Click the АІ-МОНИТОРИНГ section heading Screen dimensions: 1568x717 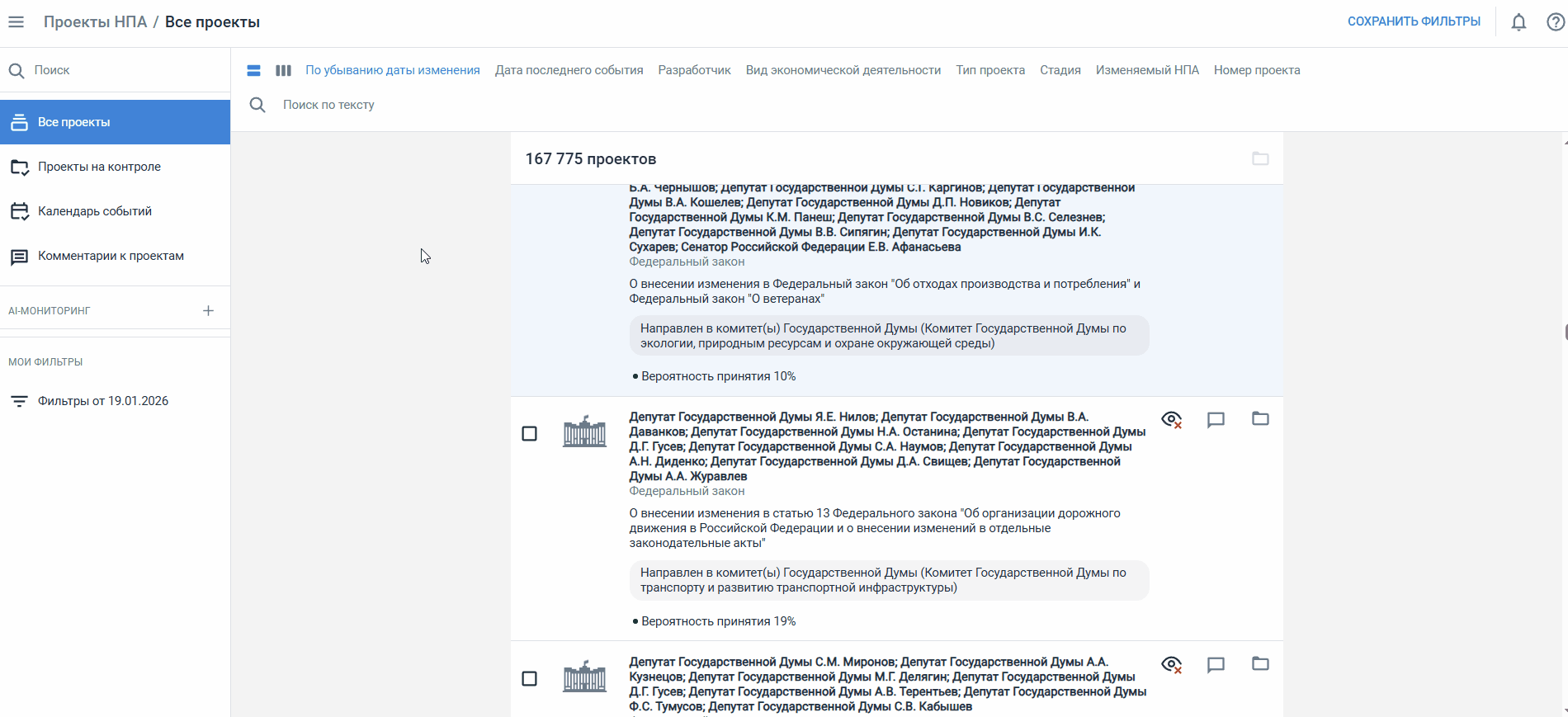[50, 311]
